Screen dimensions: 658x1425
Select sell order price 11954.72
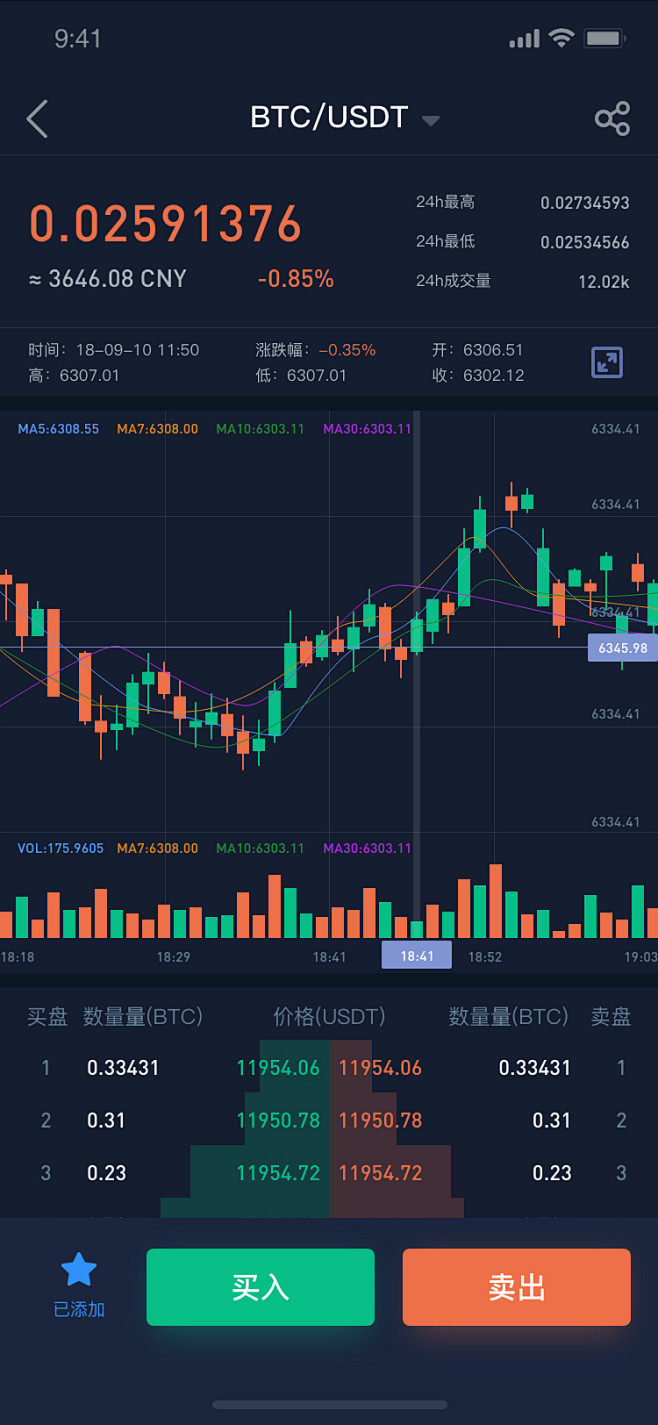380,1173
